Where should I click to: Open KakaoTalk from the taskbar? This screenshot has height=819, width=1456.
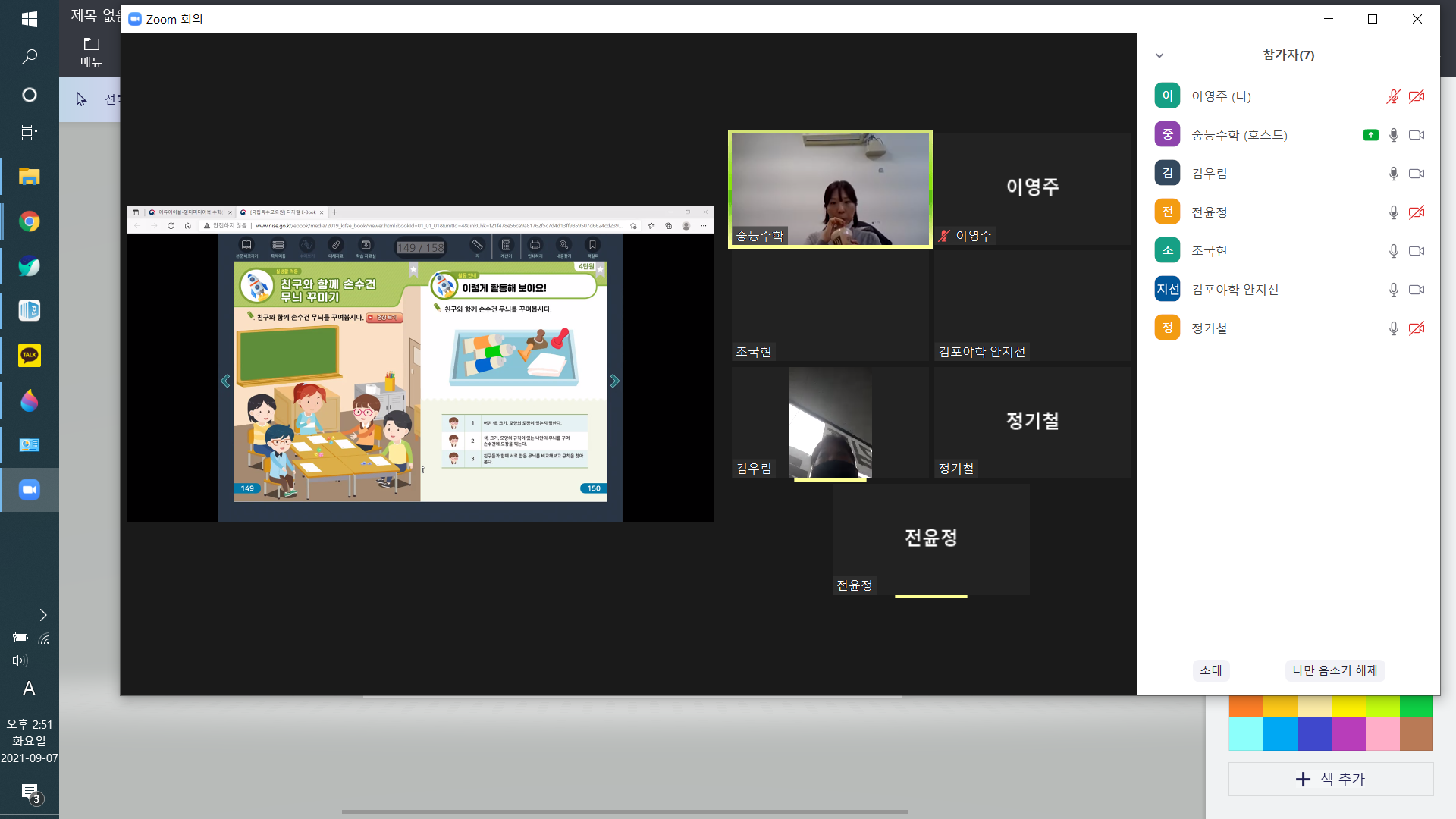pyautogui.click(x=30, y=356)
